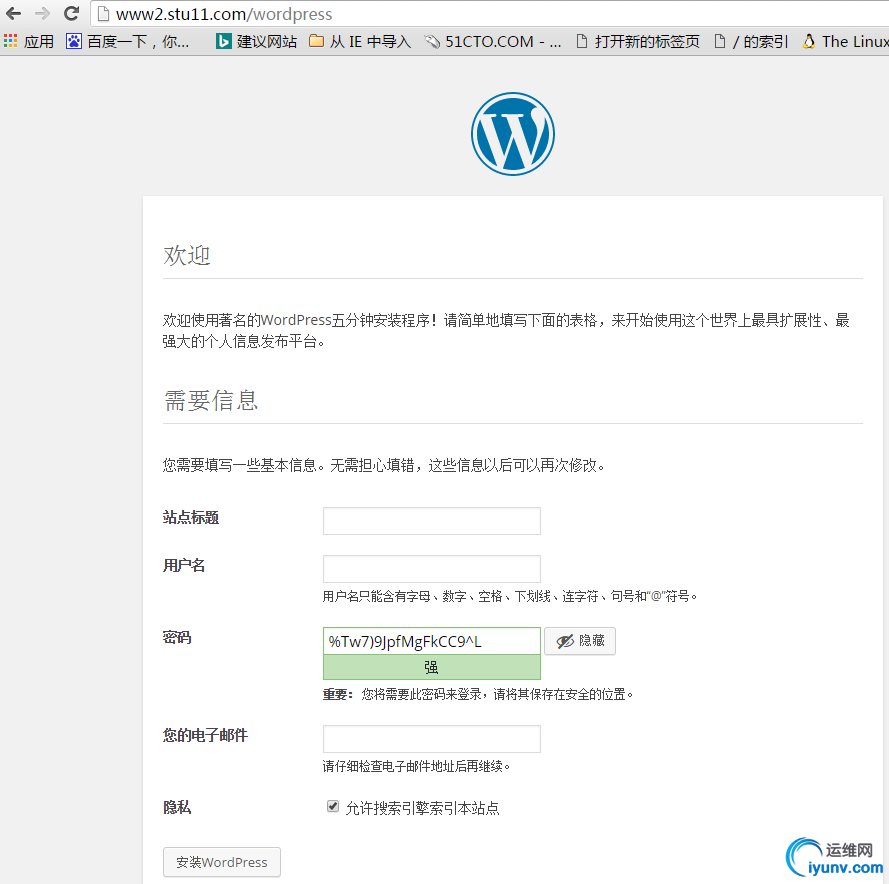Click the 密码 label

click(177, 638)
